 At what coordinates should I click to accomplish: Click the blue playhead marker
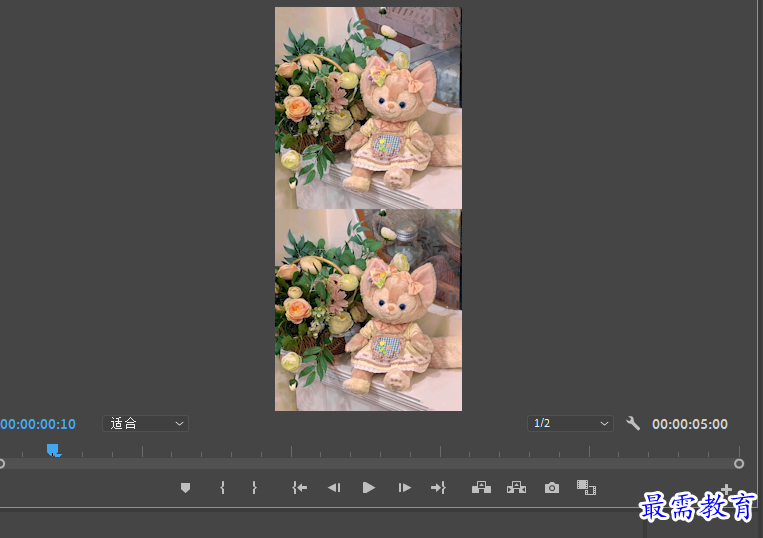(x=53, y=450)
